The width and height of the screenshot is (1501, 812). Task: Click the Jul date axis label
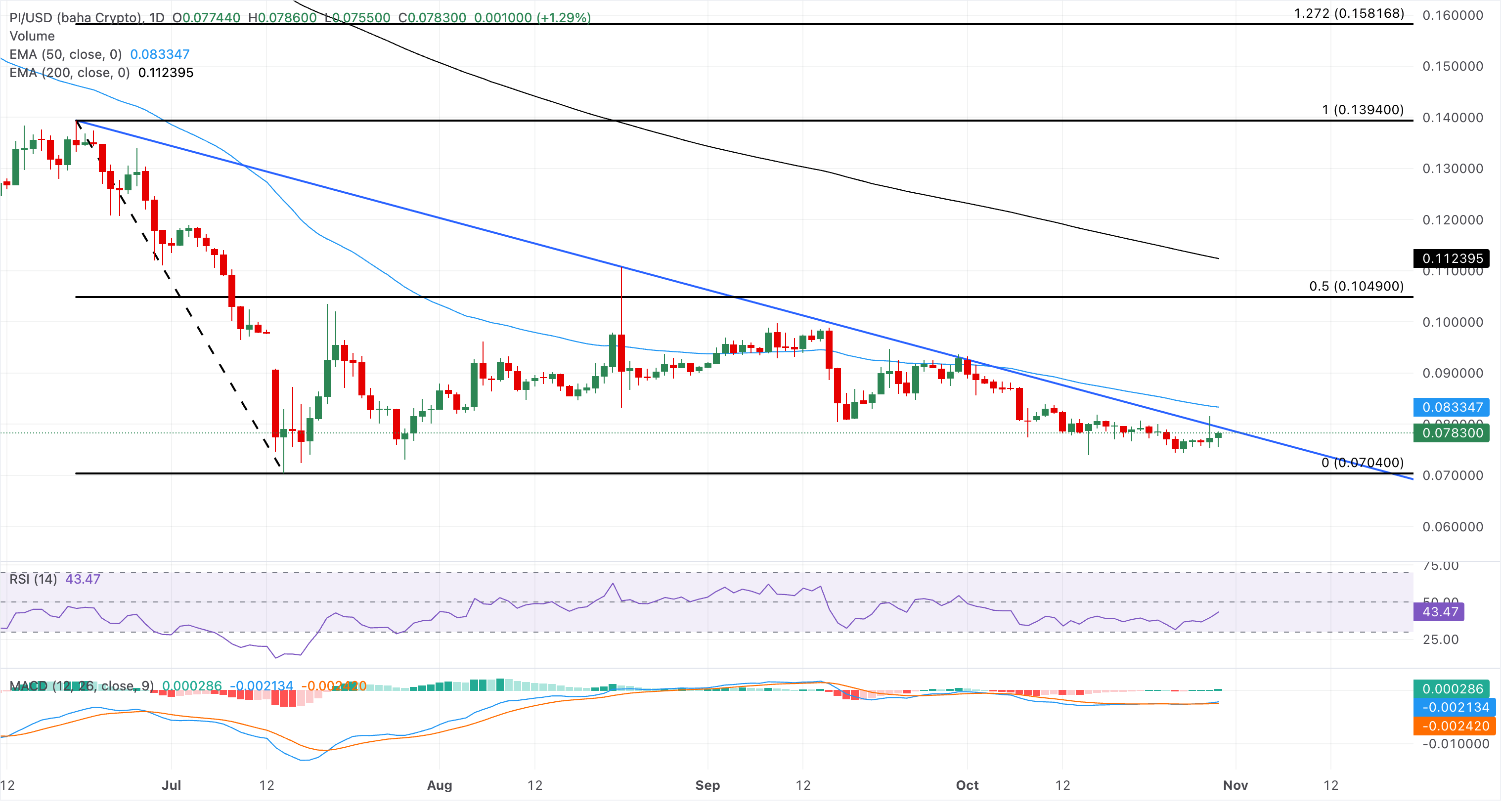click(171, 785)
